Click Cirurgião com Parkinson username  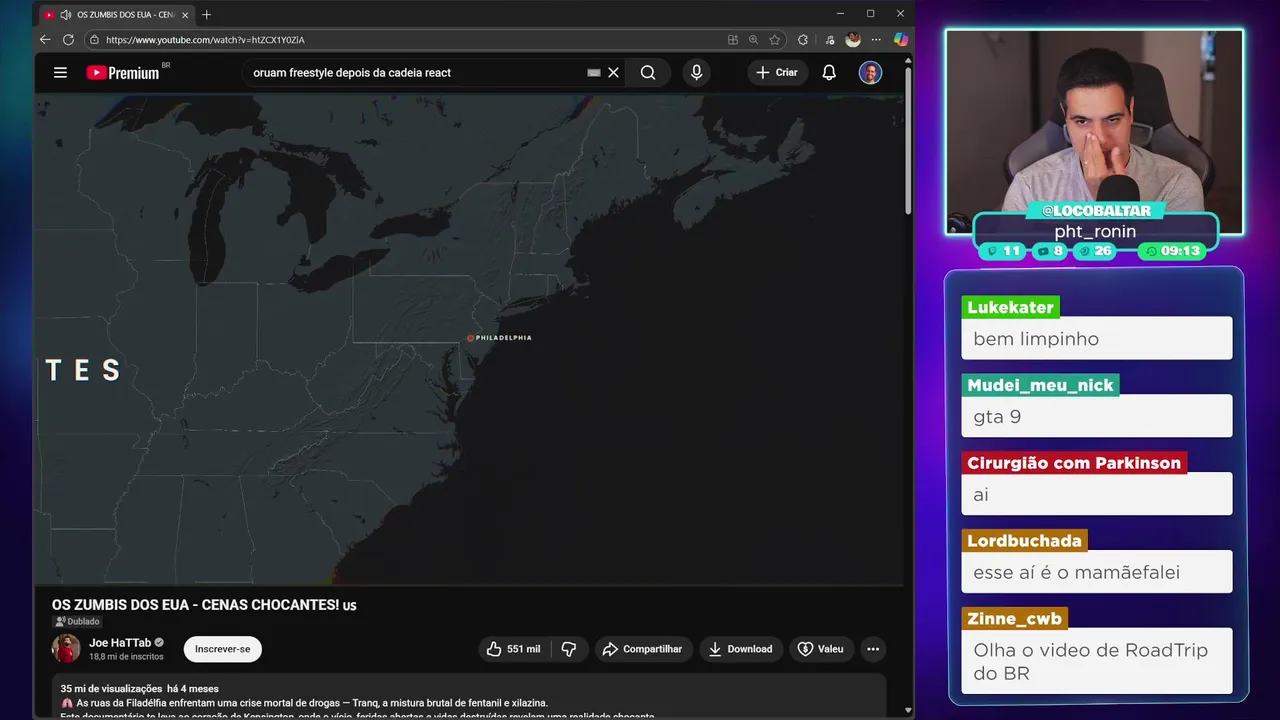(1074, 463)
